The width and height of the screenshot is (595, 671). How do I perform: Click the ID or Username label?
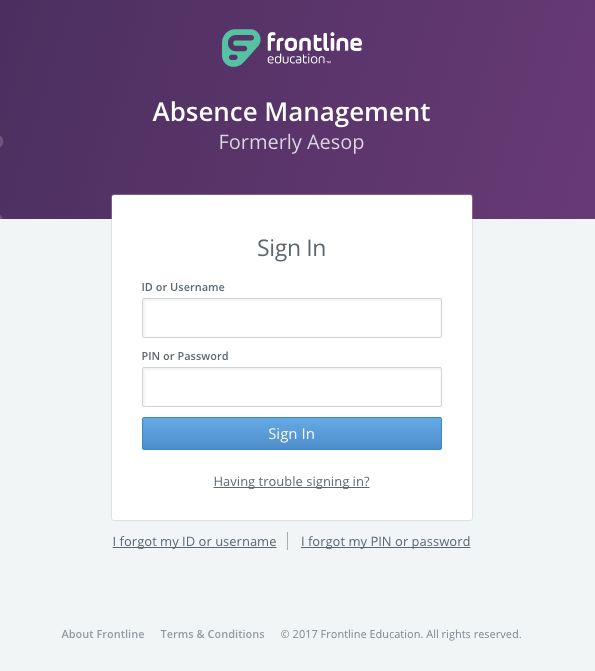183,287
